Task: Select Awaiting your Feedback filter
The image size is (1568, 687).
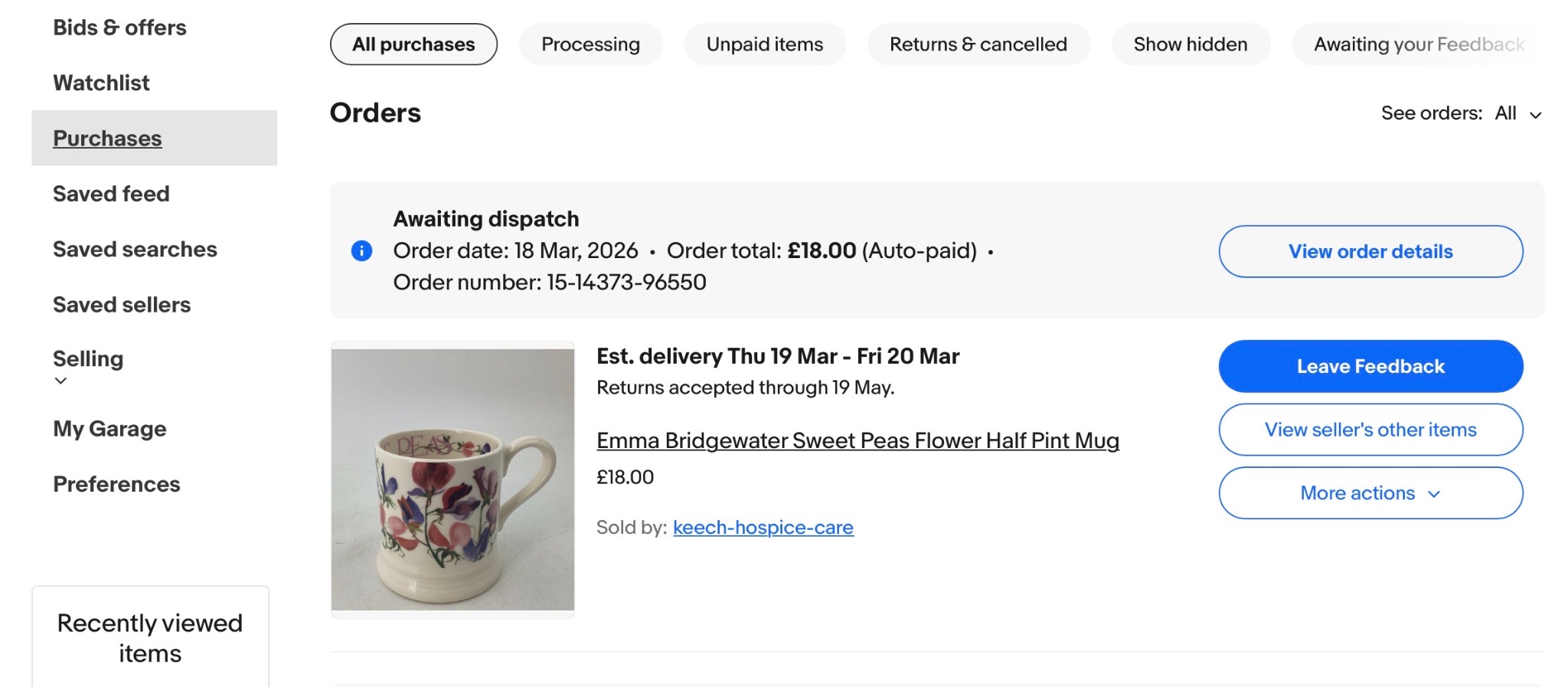Action: pyautogui.click(x=1418, y=44)
